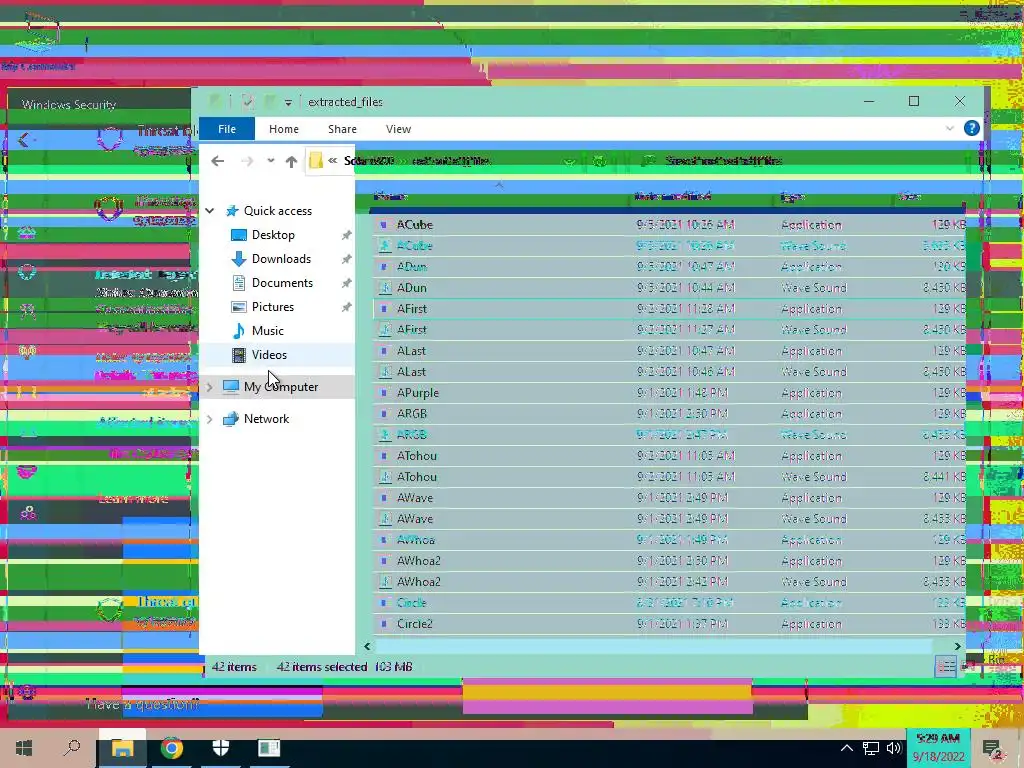Viewport: 1024px width, 768px height.
Task: Open the Videos folder in the navigation pane
Action: point(269,355)
